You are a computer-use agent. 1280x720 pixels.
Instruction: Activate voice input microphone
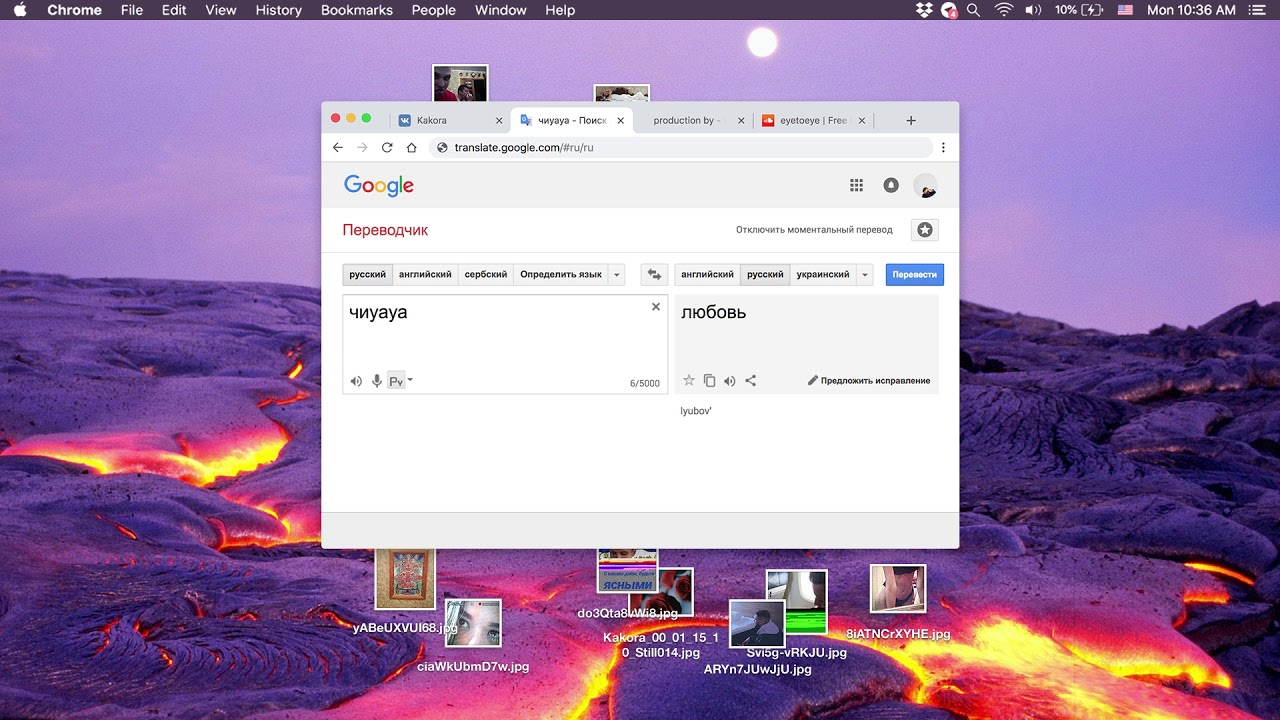click(377, 381)
